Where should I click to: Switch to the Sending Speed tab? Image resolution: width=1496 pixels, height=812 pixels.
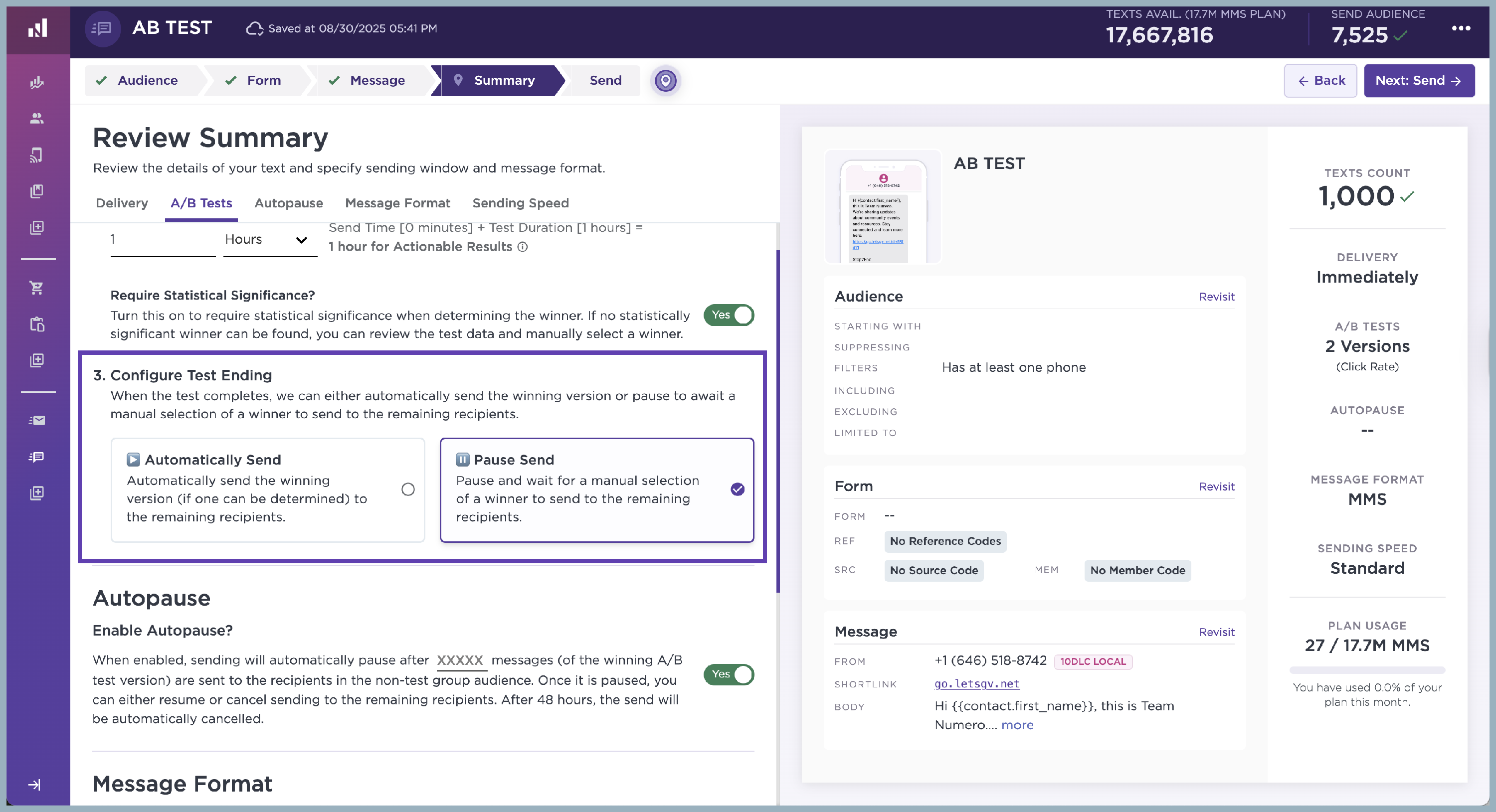520,203
